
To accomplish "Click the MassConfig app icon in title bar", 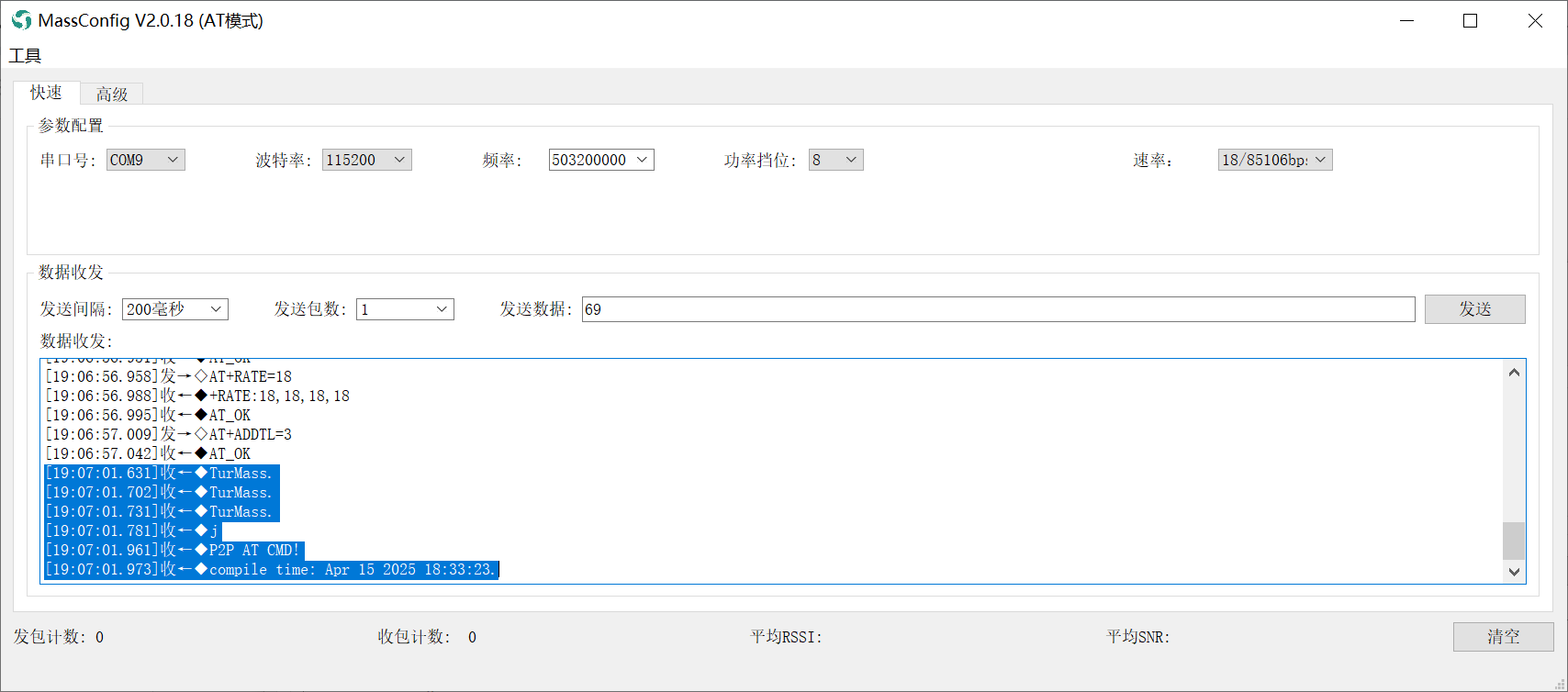I will 20,20.
